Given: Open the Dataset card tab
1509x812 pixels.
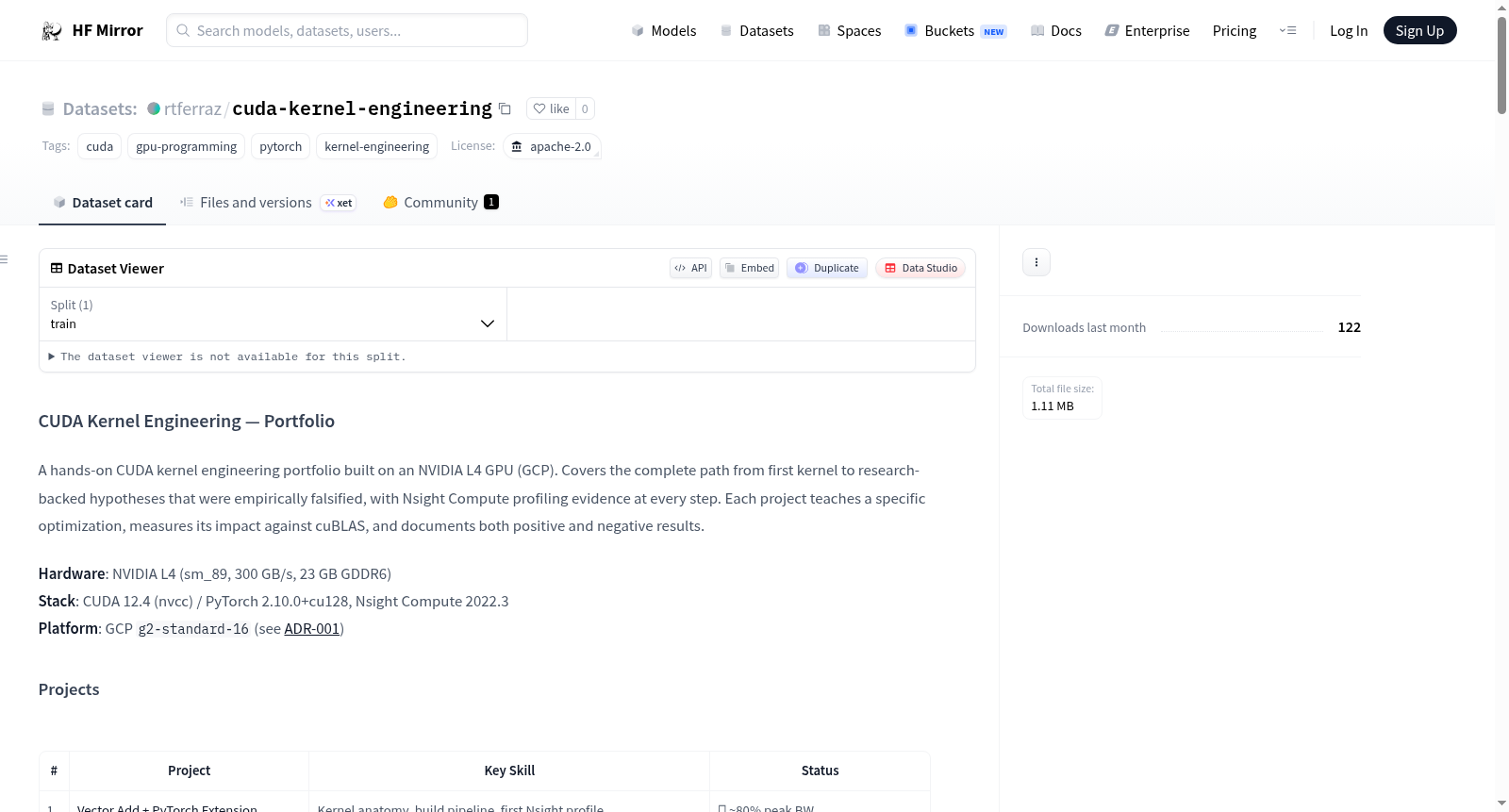Looking at the screenshot, I should (103, 203).
